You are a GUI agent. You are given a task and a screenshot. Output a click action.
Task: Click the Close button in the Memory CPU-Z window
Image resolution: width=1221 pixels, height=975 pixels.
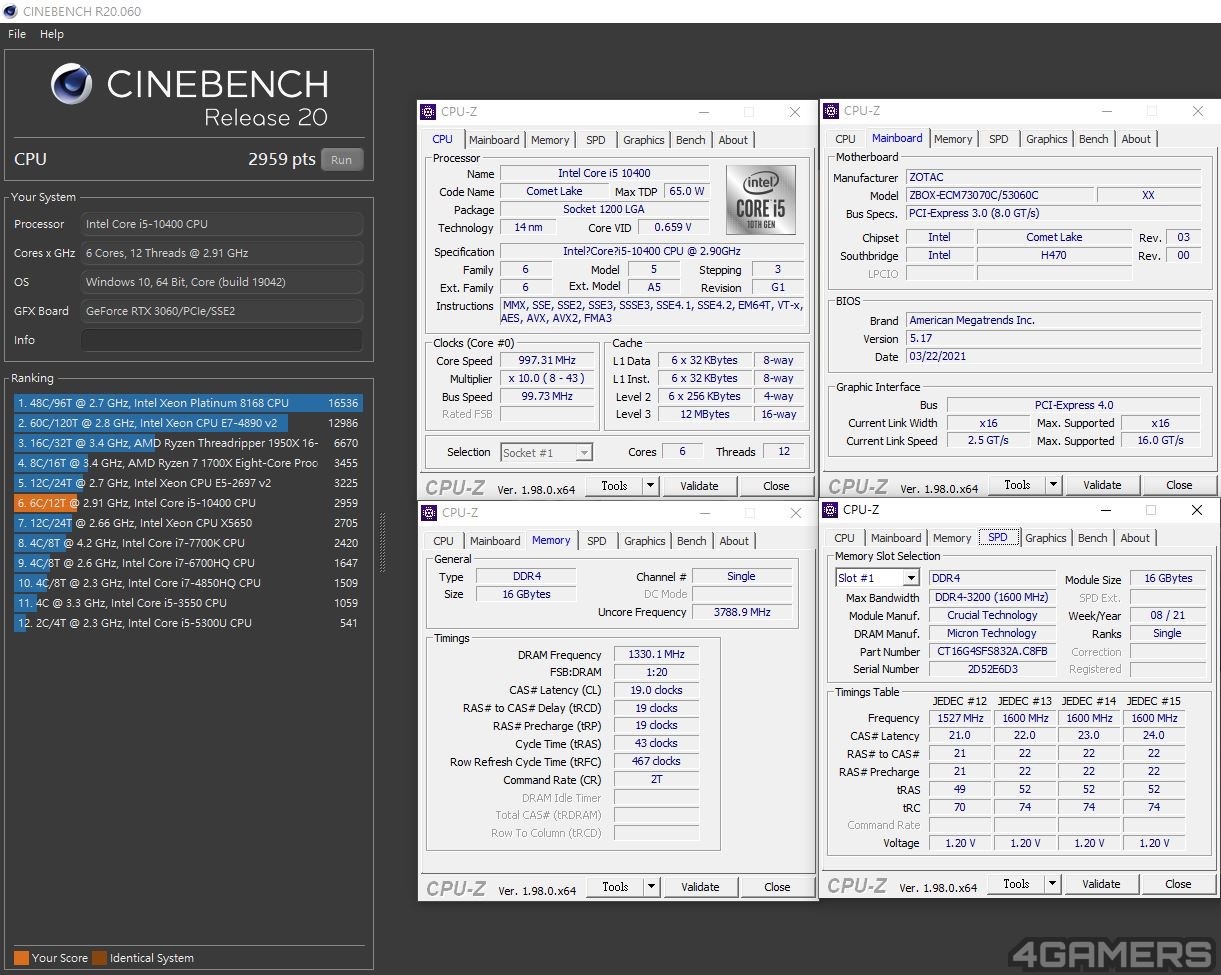[x=777, y=887]
